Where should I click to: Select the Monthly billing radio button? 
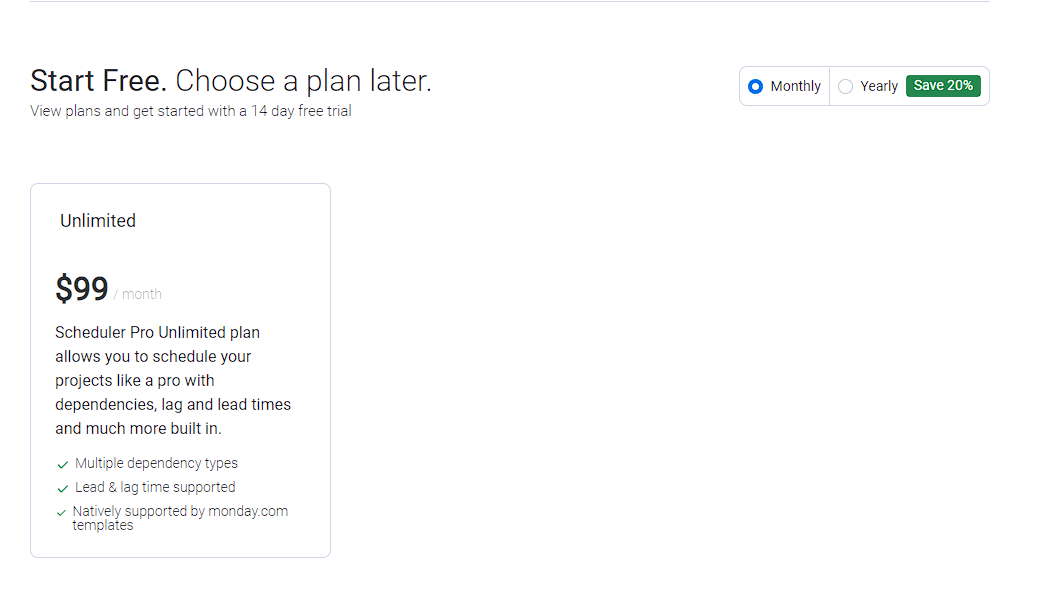tap(755, 86)
